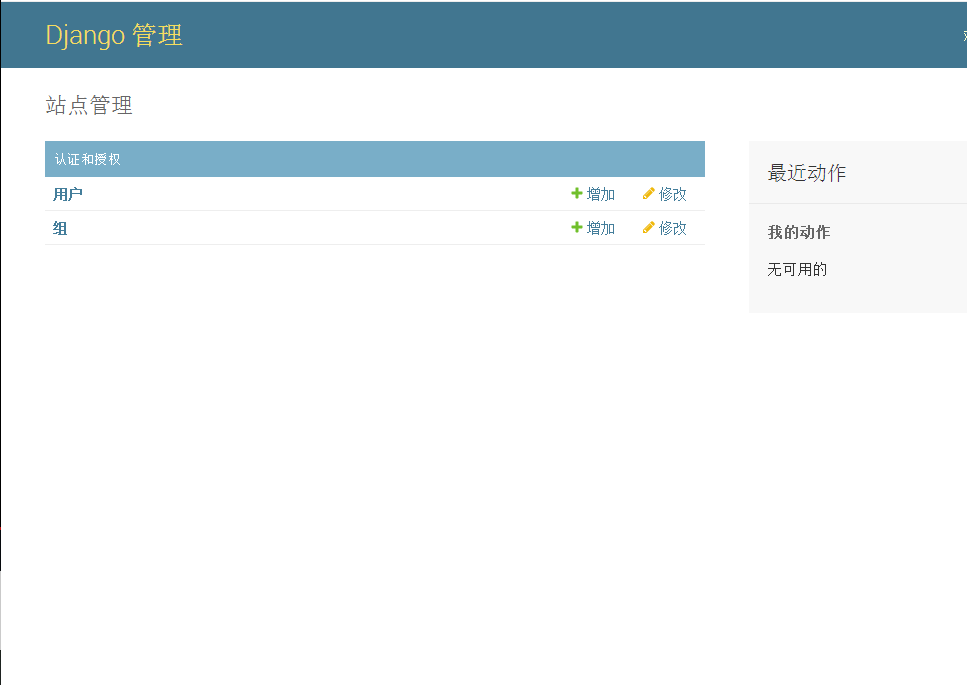Click the green plus icon beside 组

point(577,228)
